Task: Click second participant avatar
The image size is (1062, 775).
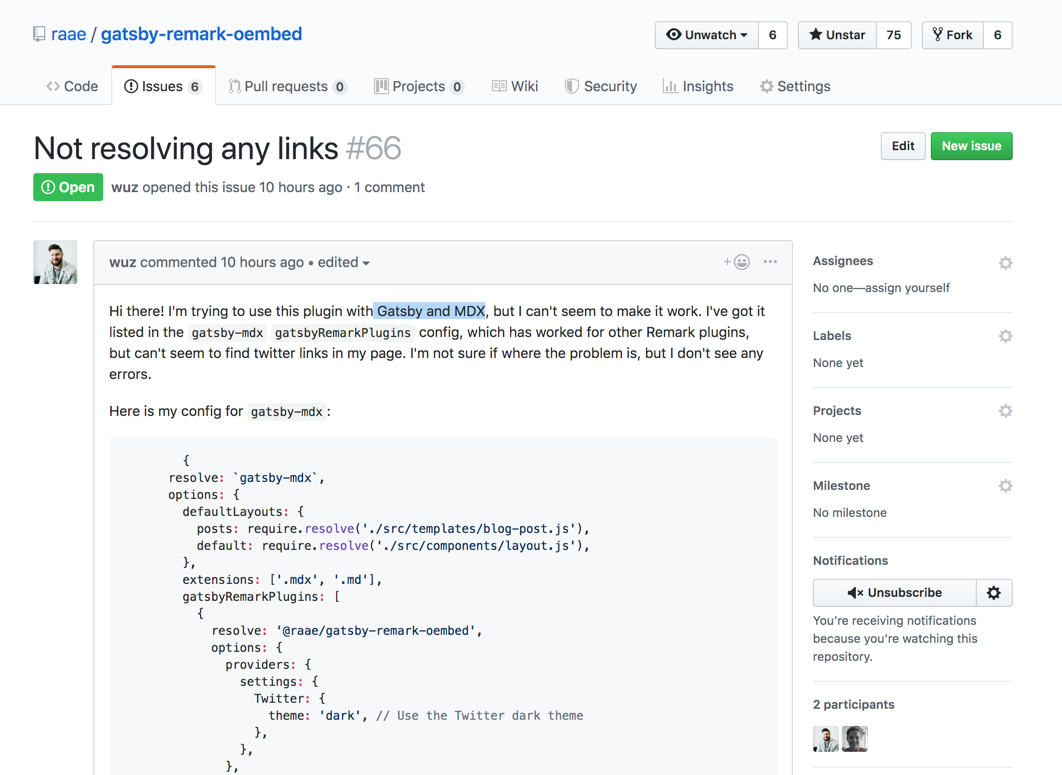Action: (855, 739)
